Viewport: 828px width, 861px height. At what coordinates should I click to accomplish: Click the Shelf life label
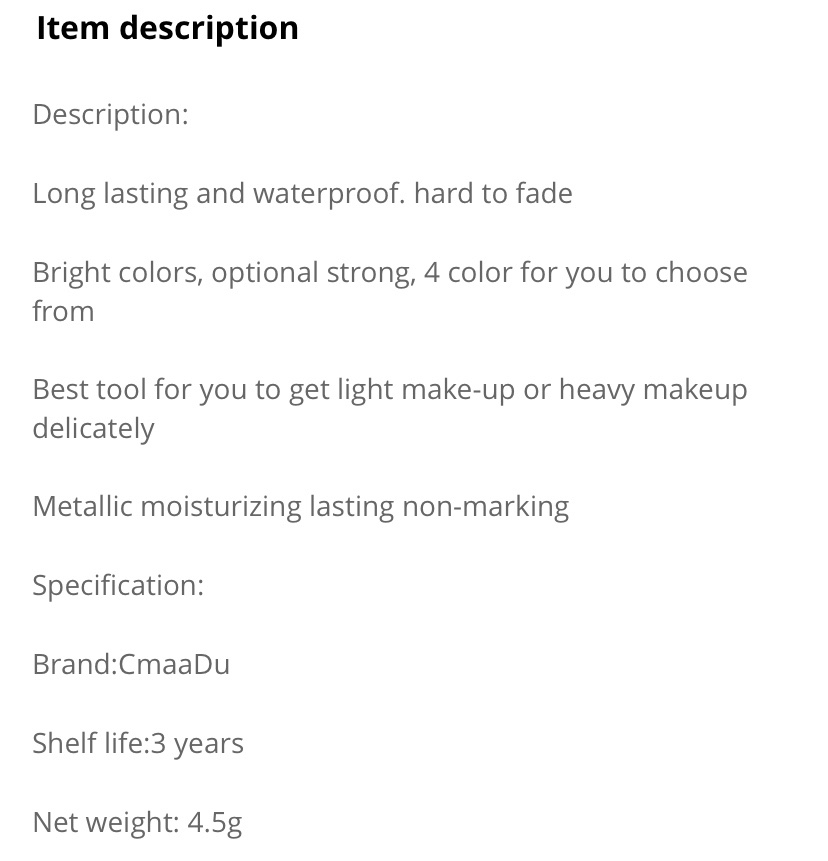click(x=90, y=743)
